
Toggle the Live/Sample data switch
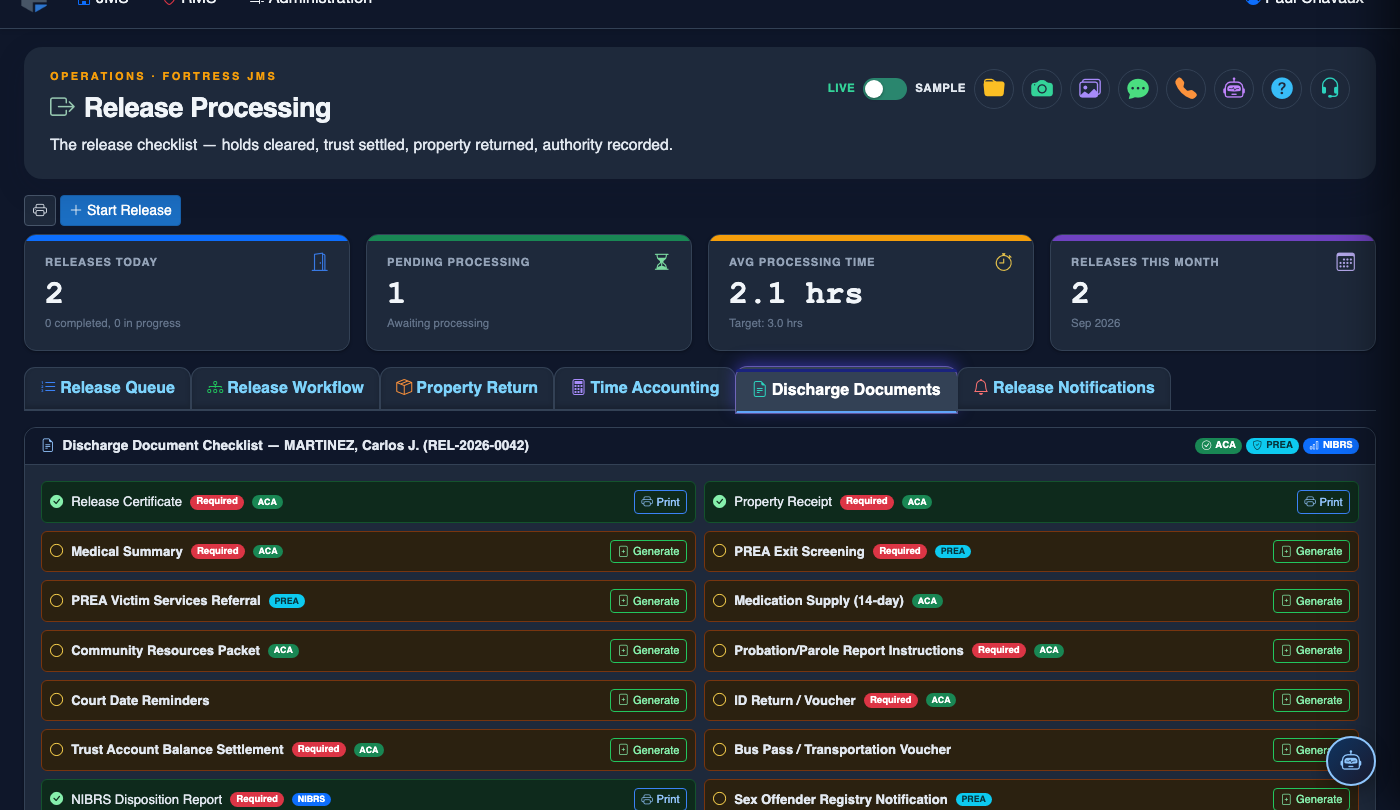tap(885, 88)
